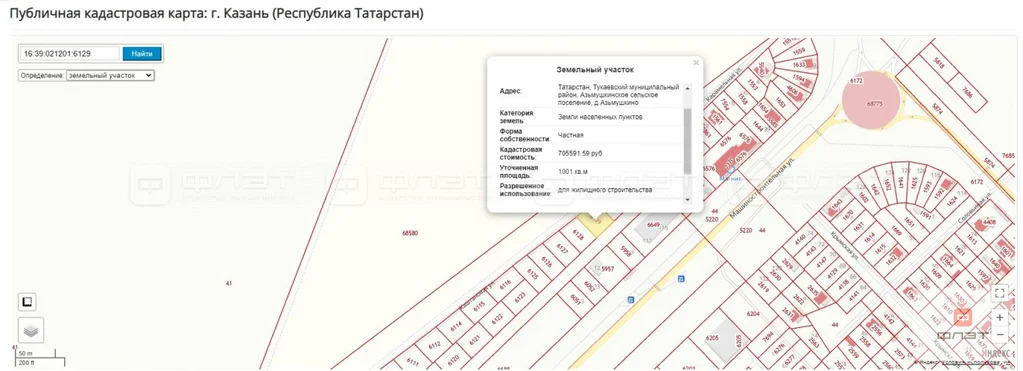The height and width of the screenshot is (371, 1023).
Task: Click the cadastral number search field
Action: [70, 53]
